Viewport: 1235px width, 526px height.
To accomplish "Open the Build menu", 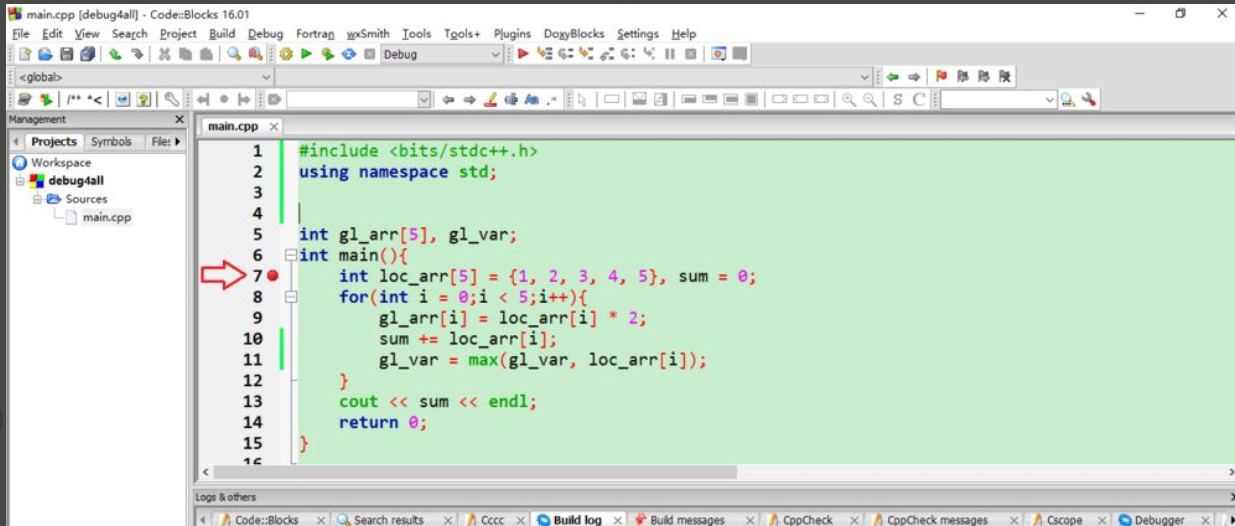I will point(222,33).
